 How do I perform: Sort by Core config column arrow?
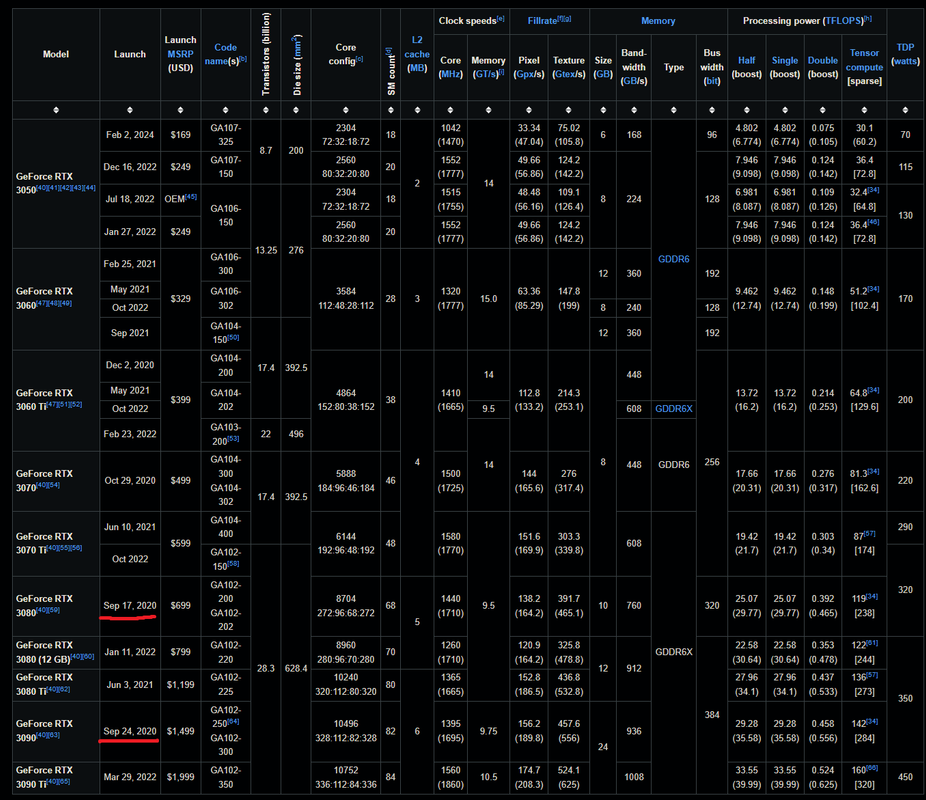click(346, 110)
